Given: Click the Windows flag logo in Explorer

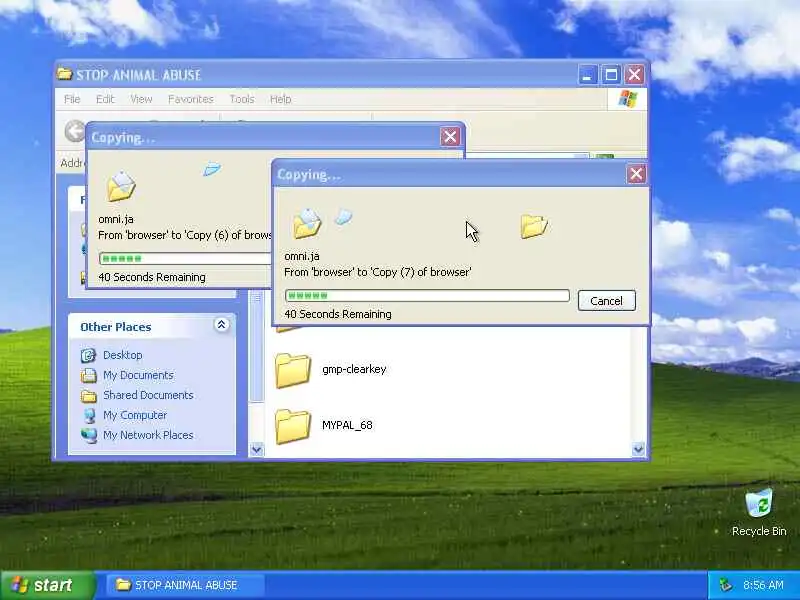Looking at the screenshot, I should (x=628, y=99).
